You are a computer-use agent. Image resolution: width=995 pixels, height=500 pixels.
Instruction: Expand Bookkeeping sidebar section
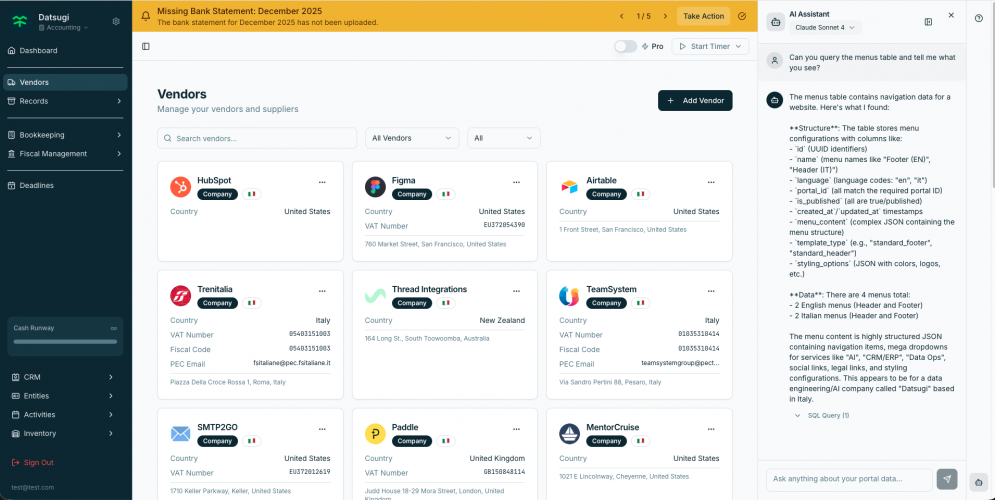click(x=65, y=135)
